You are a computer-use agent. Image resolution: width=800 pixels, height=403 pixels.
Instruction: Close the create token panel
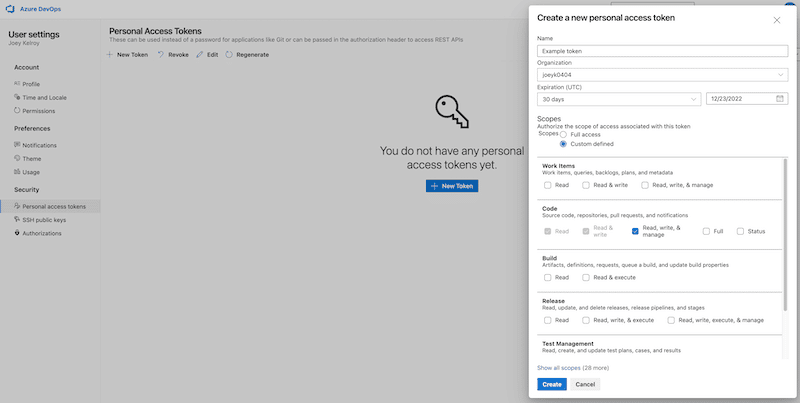coord(777,20)
